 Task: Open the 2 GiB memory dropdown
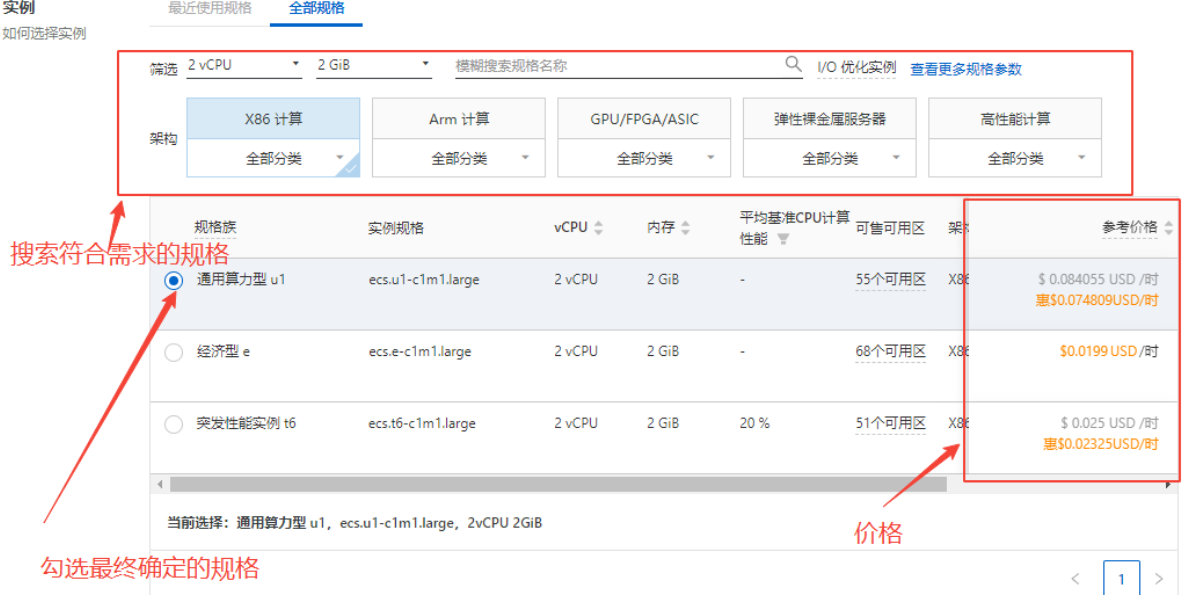tap(373, 65)
